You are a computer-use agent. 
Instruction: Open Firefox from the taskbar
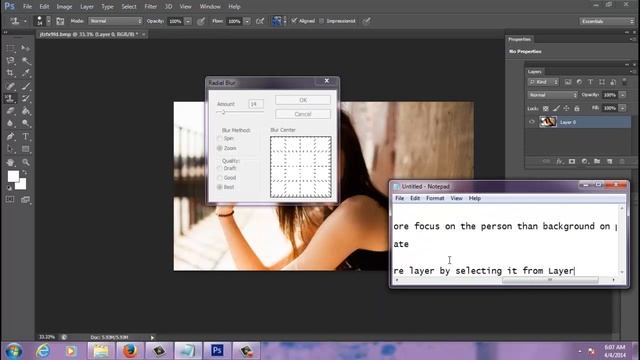(x=130, y=351)
